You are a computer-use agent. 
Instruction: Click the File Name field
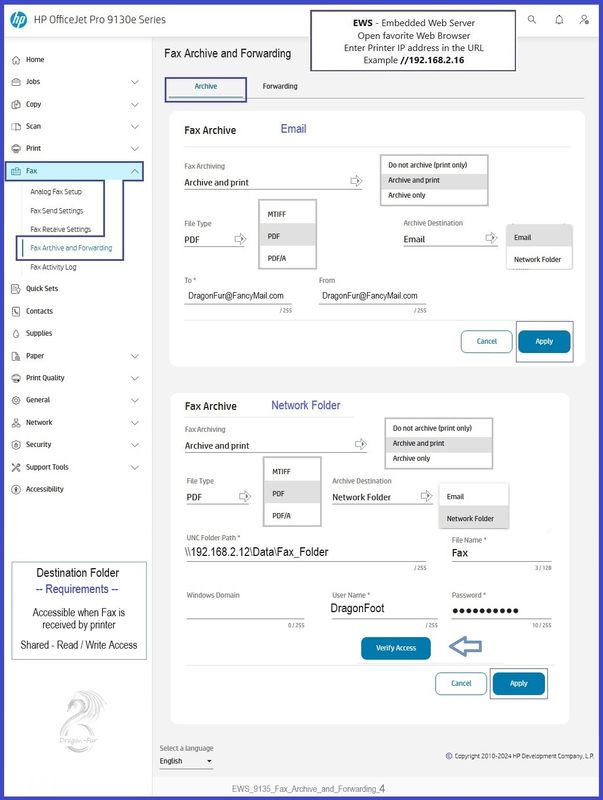pyautogui.click(x=501, y=553)
